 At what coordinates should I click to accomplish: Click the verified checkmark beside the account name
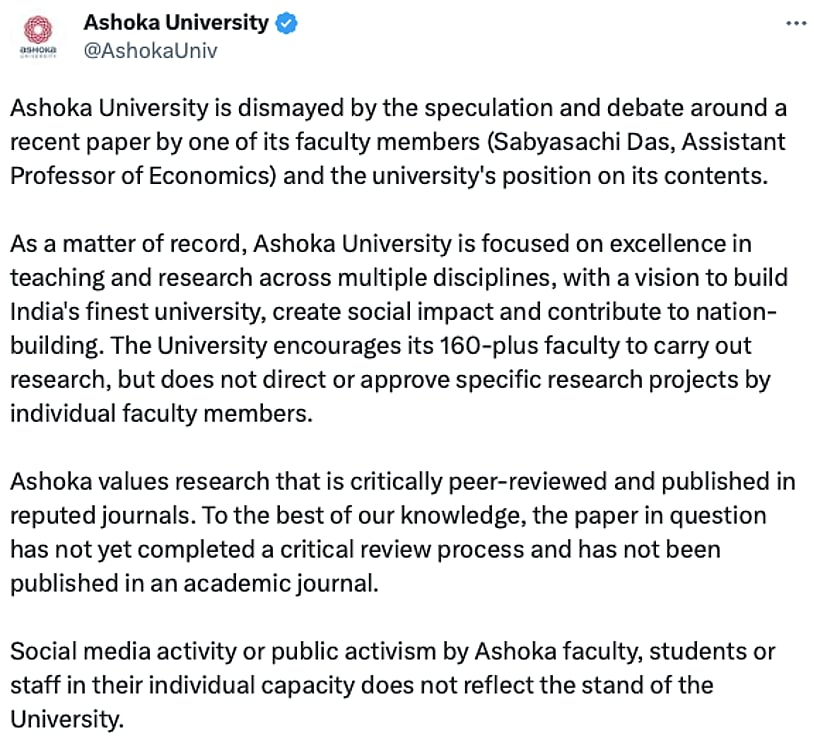[x=286, y=22]
